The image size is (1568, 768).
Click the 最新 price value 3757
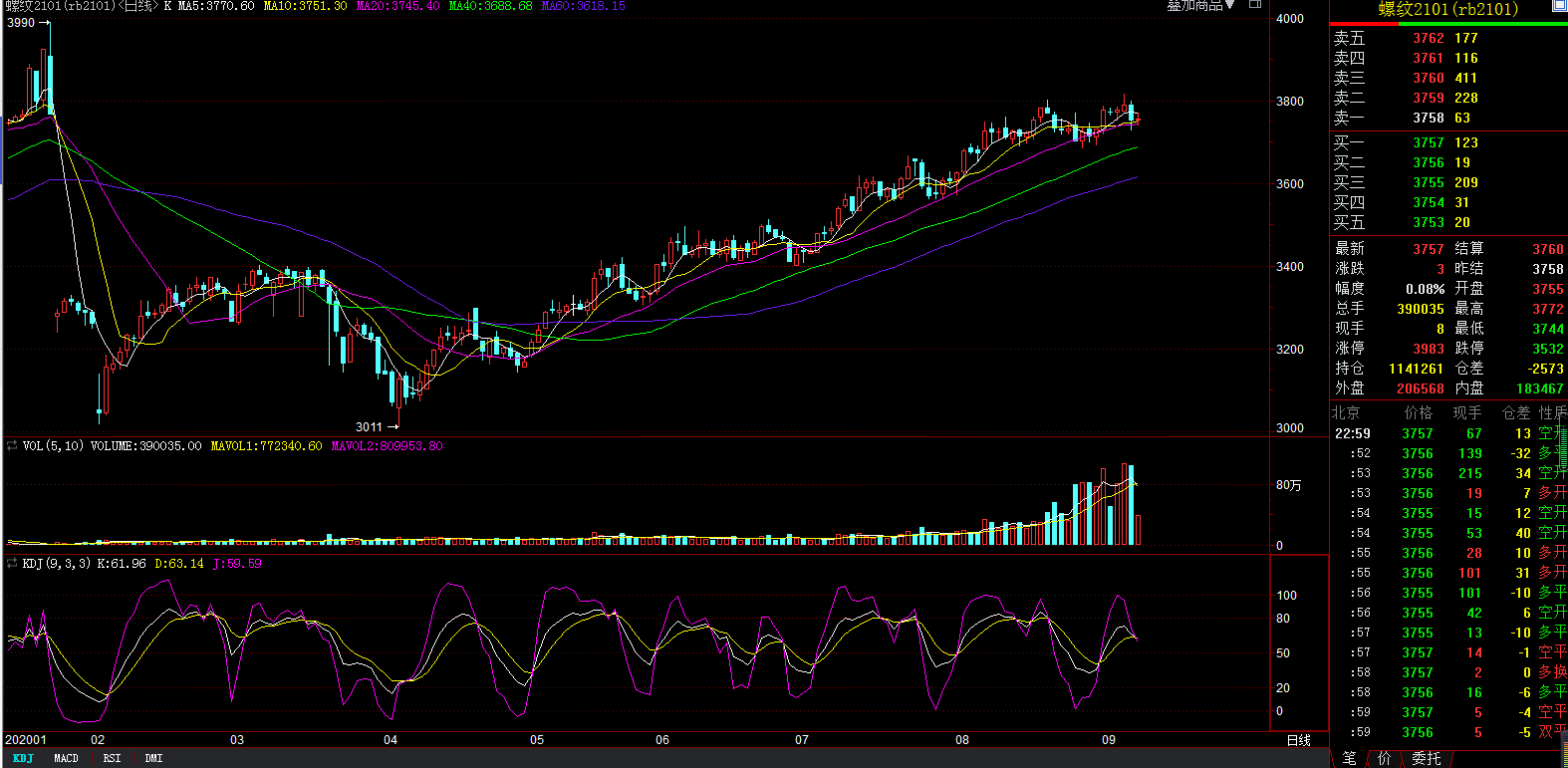pos(1429,249)
